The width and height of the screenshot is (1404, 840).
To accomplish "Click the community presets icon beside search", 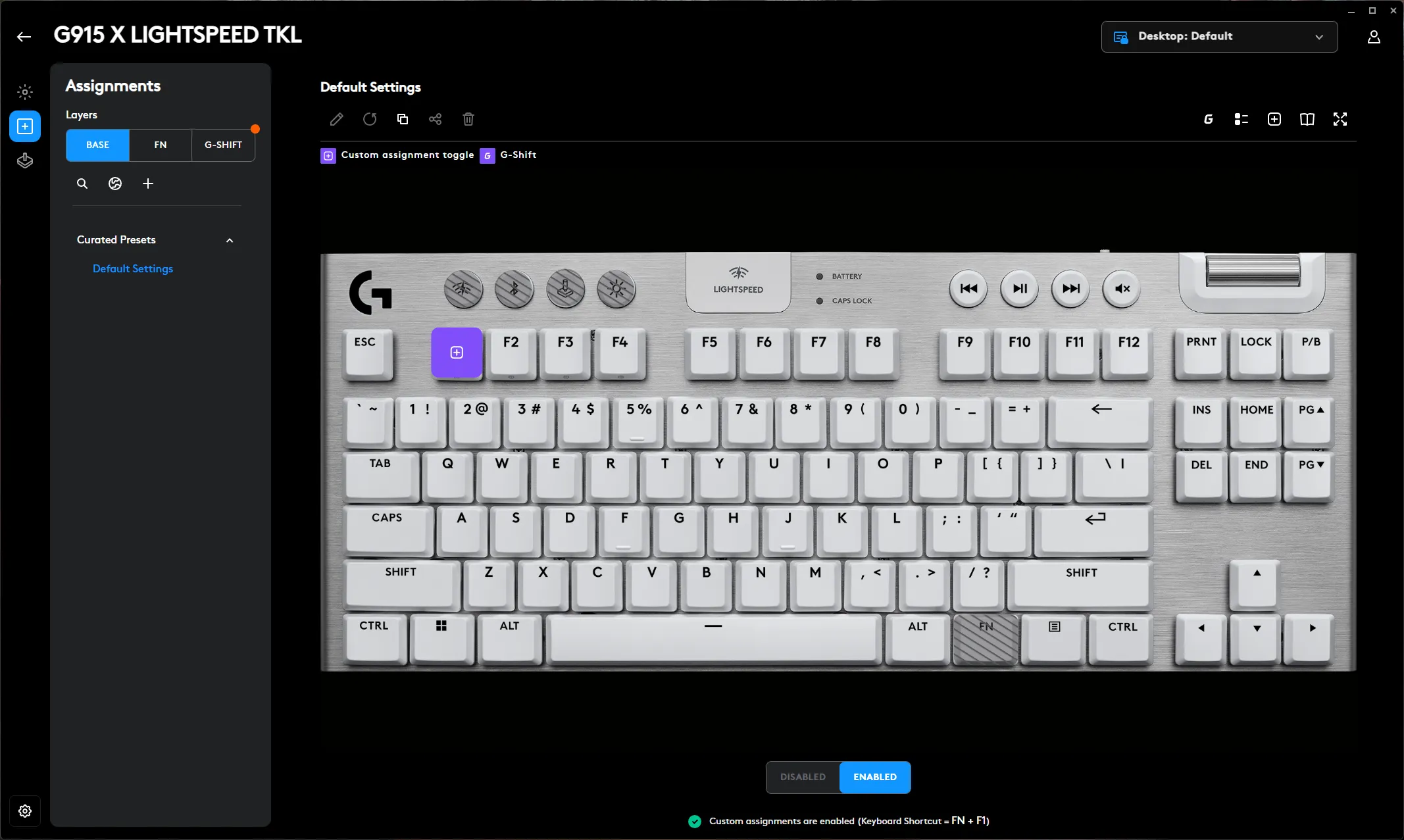I will point(115,184).
